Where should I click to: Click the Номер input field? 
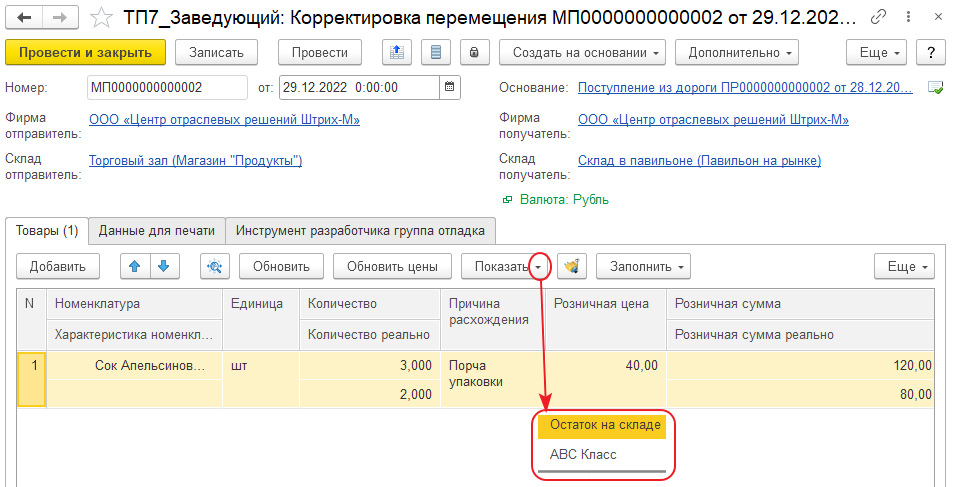pos(166,87)
